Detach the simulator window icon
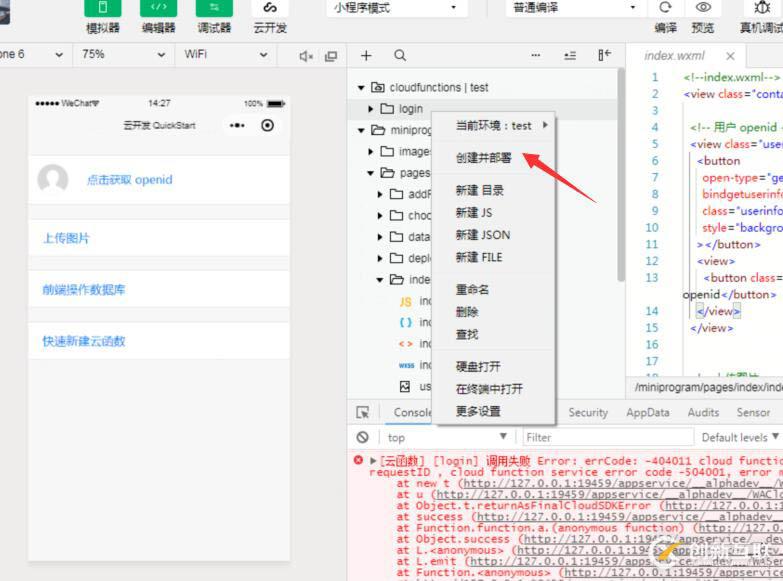Viewport: 783px width, 581px height. tap(331, 56)
